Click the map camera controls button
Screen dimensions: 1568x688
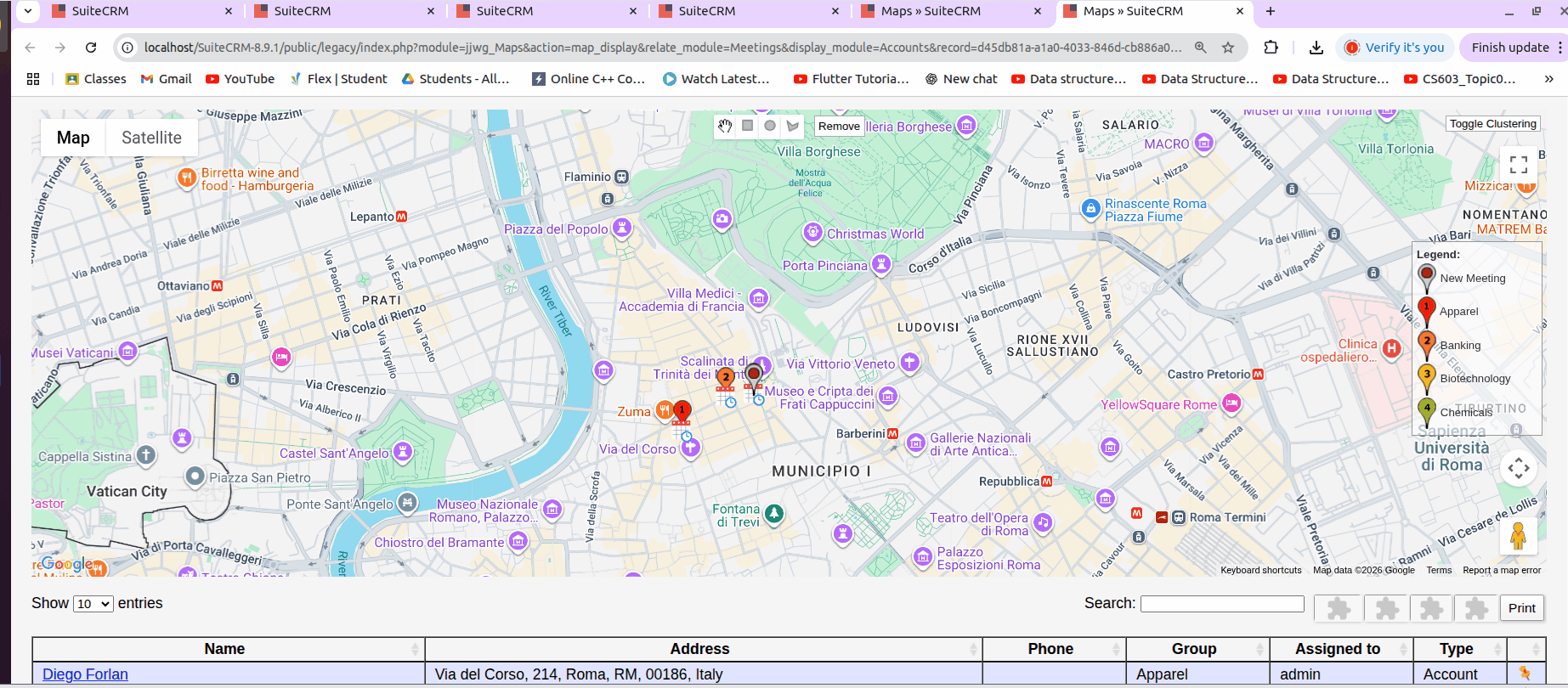point(1519,468)
